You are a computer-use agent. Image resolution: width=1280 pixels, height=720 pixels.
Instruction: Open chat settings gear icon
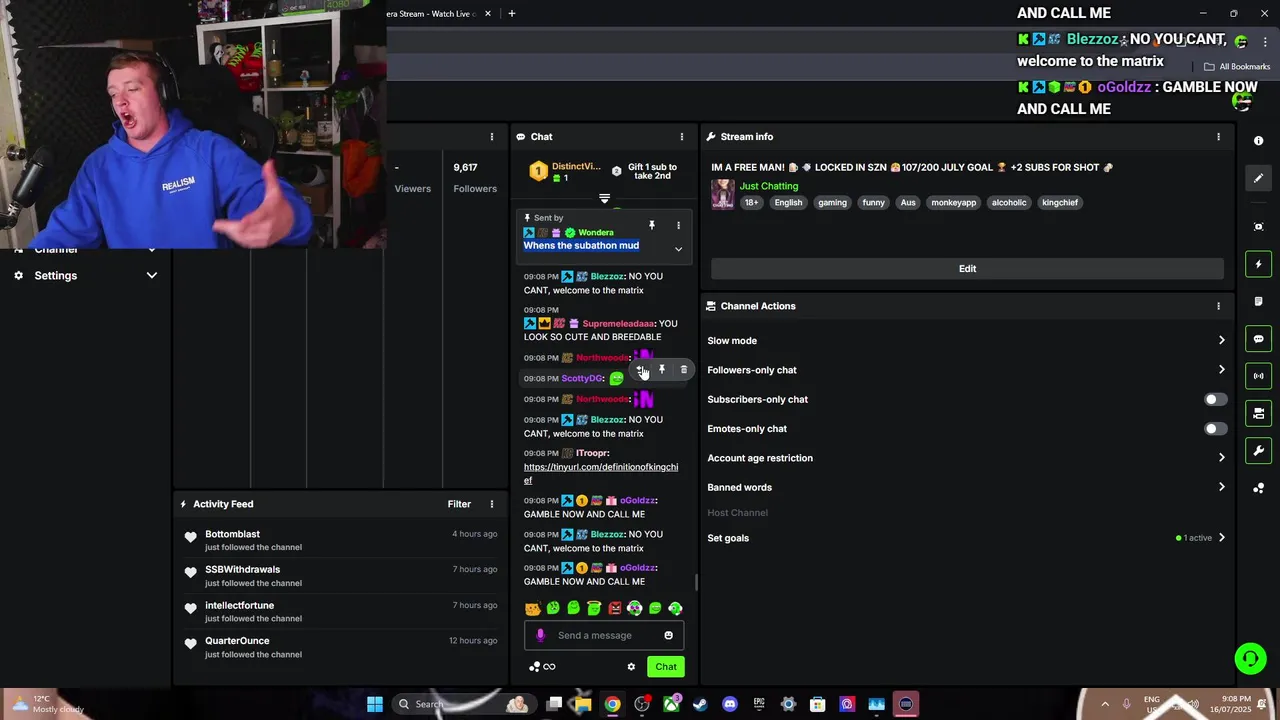(x=631, y=666)
